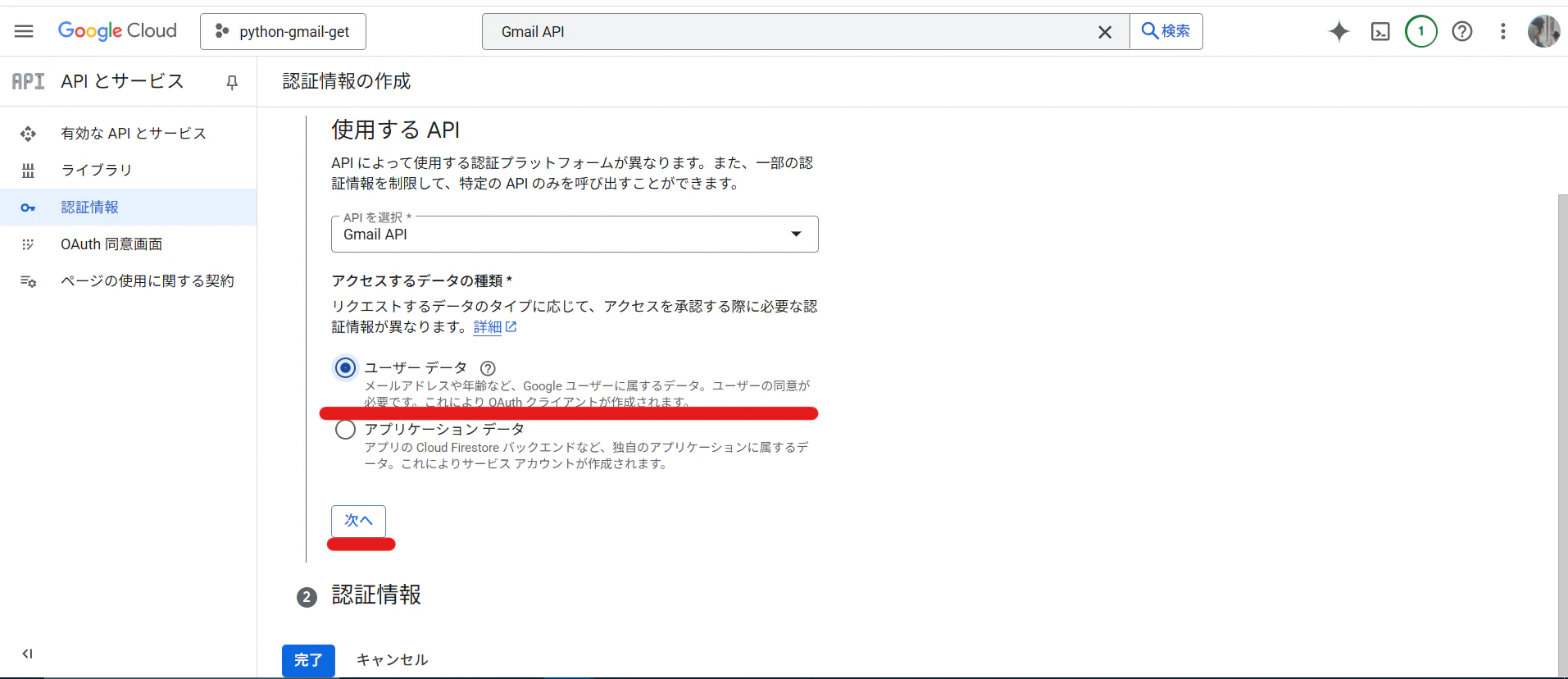
Task: Click the ページの使用に関する契約 settings icon
Action: [x=28, y=281]
